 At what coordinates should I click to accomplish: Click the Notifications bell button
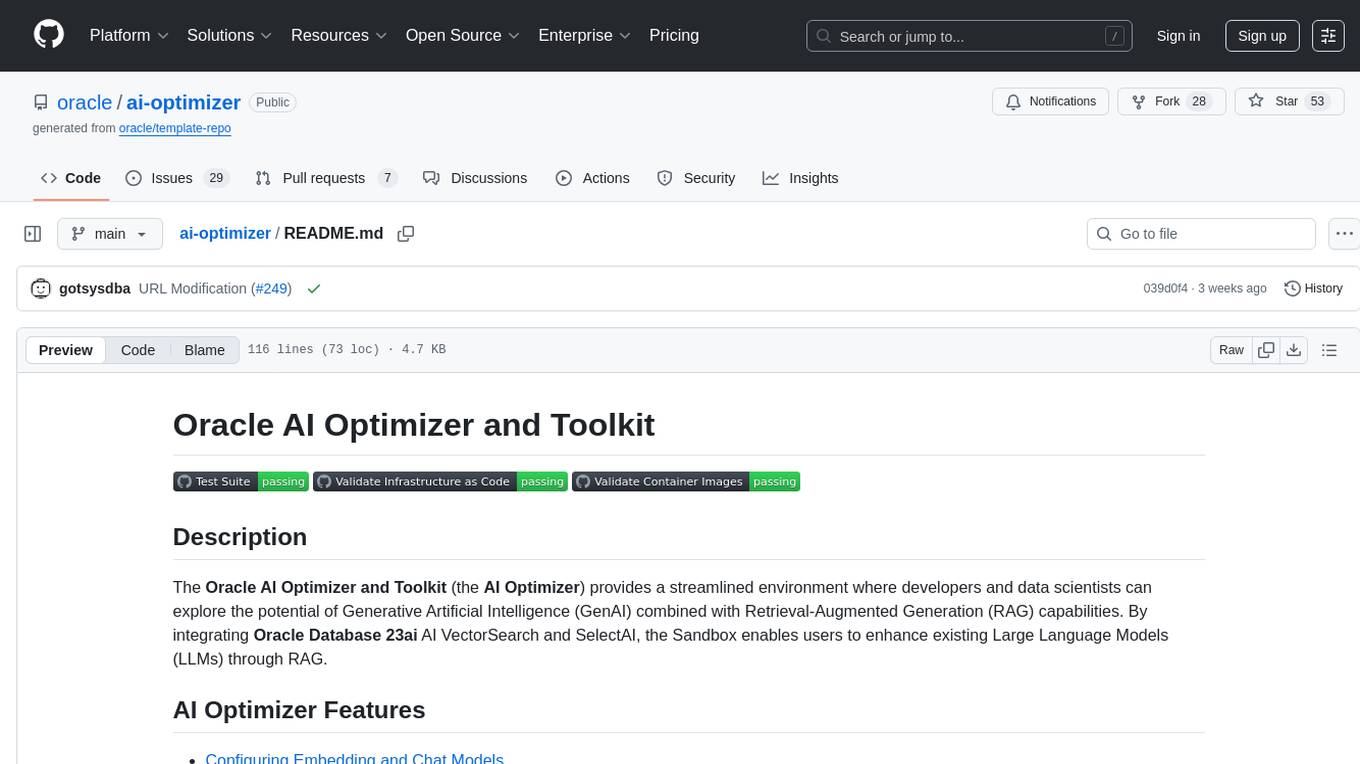click(1051, 101)
